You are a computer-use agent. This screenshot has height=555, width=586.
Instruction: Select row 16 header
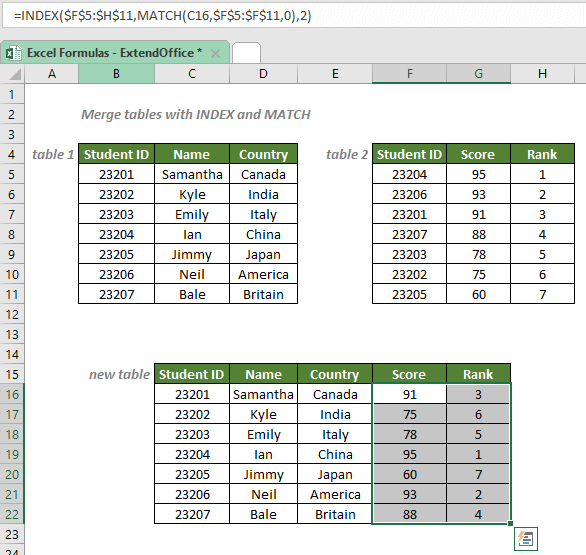[x=12, y=394]
